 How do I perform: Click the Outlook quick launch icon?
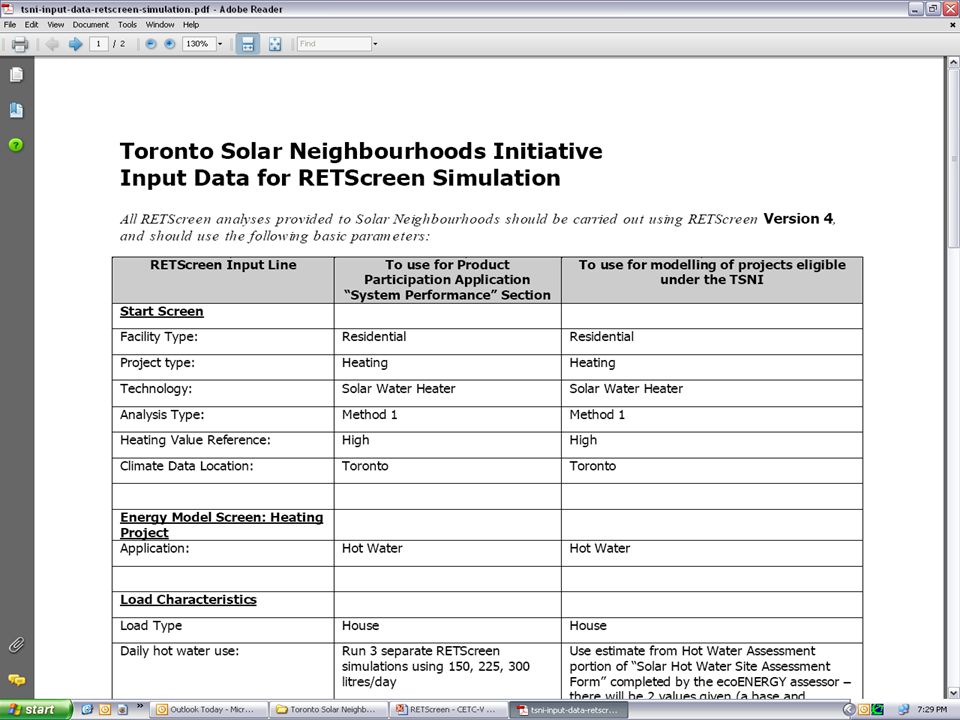pos(105,710)
